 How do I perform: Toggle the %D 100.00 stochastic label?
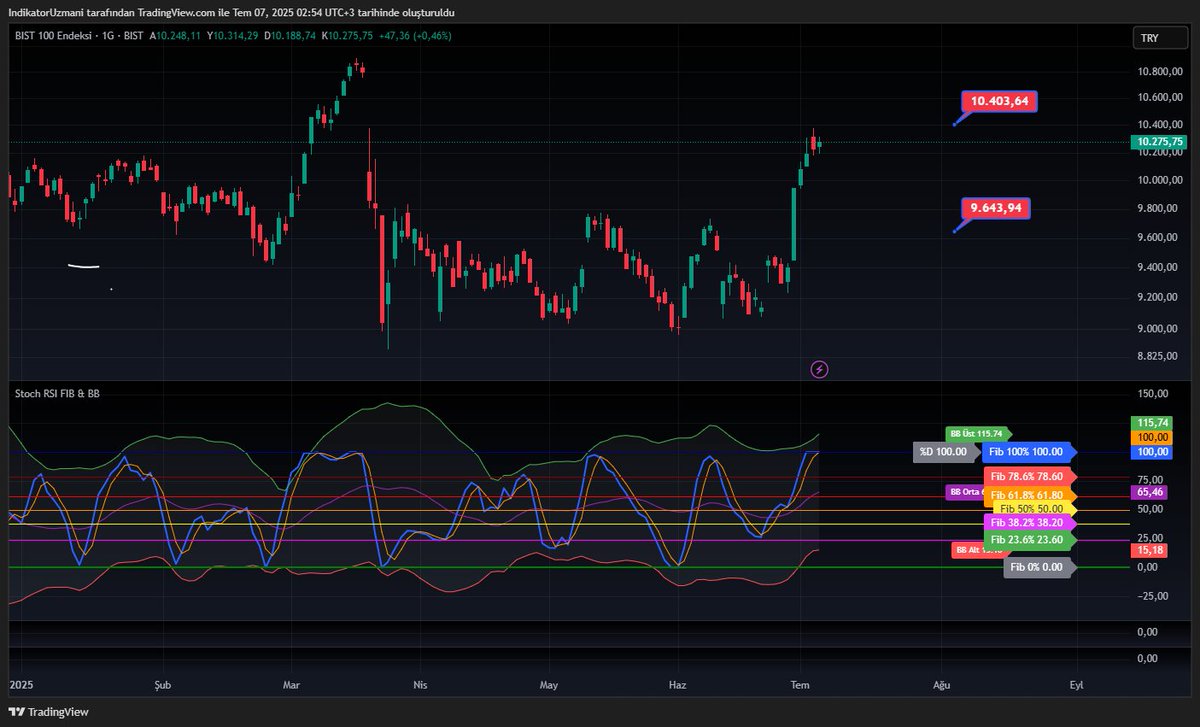944,452
